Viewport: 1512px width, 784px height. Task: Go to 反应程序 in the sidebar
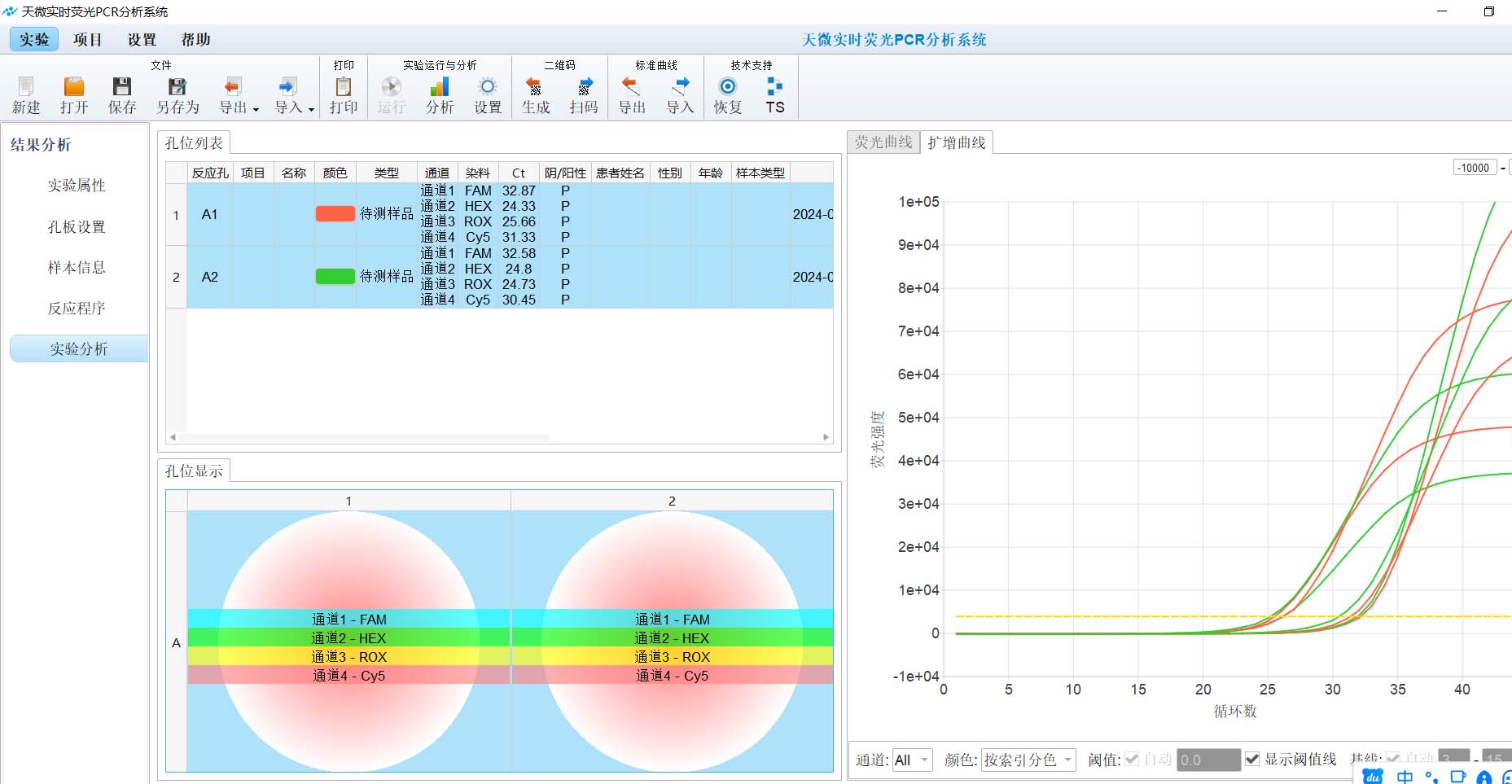tap(77, 308)
